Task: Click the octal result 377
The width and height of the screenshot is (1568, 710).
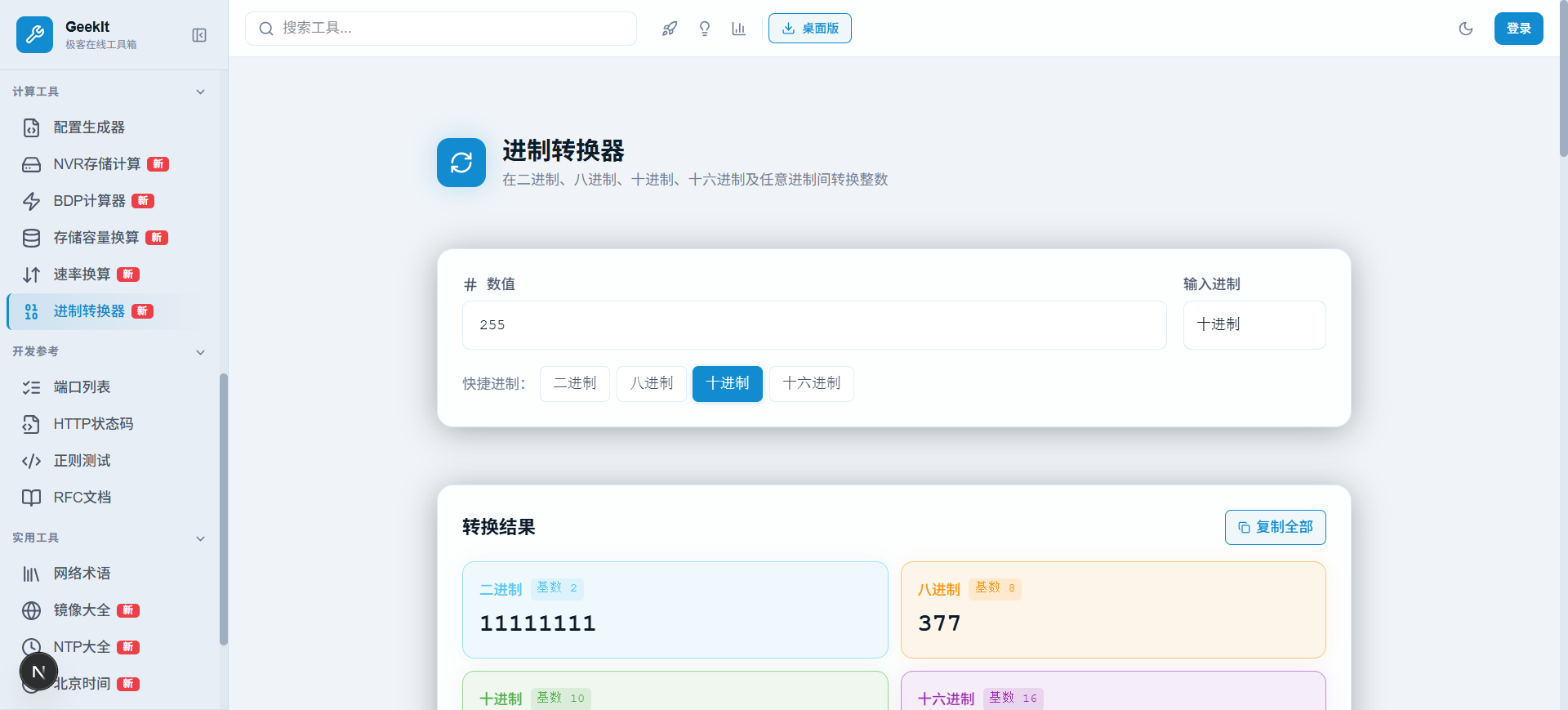Action: [939, 623]
